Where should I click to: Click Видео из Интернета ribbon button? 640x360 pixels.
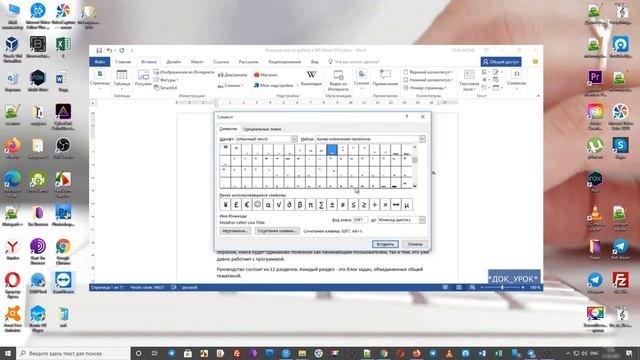point(338,80)
